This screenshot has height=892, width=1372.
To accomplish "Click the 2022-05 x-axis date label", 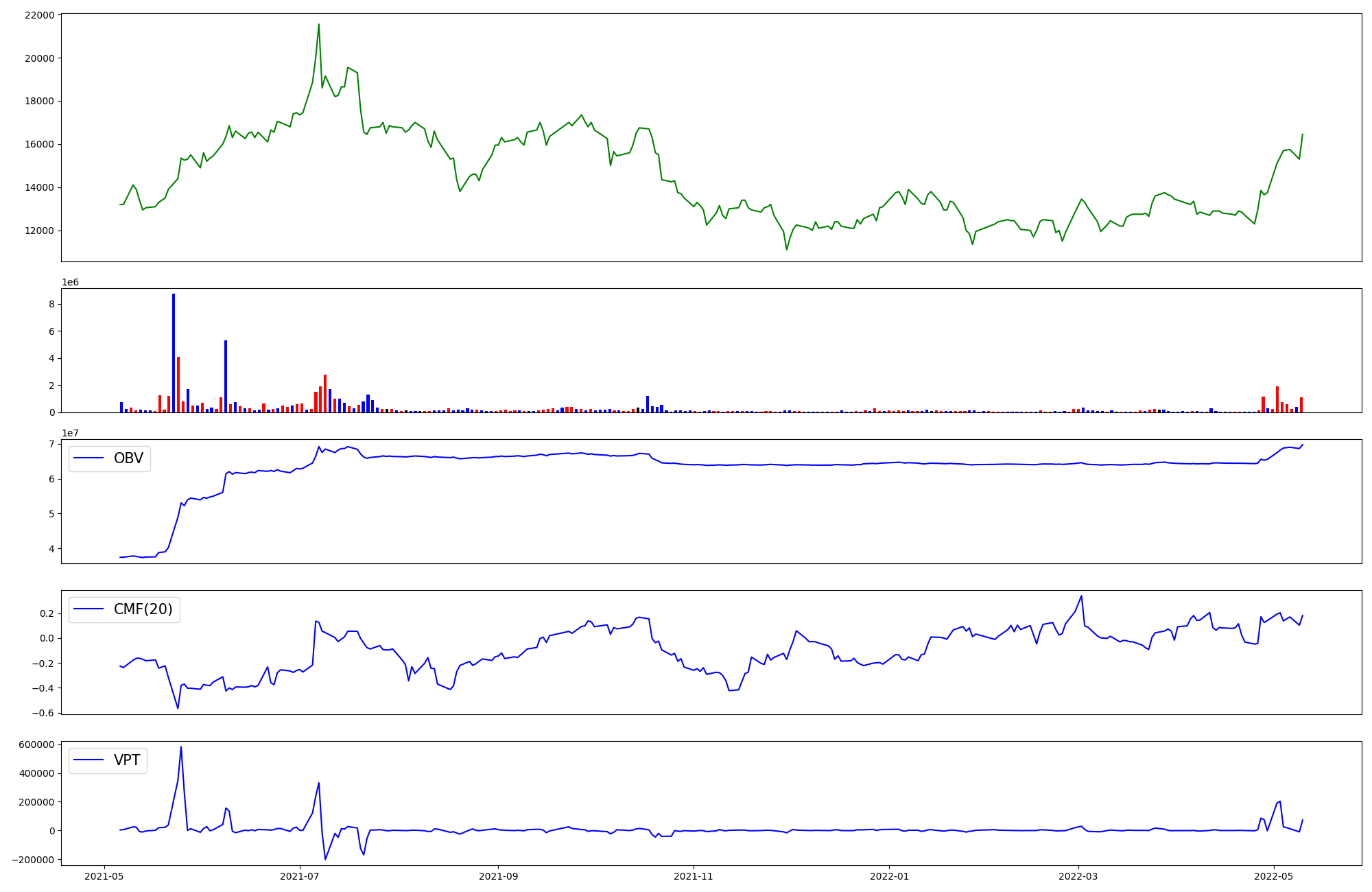I will [x=1274, y=876].
